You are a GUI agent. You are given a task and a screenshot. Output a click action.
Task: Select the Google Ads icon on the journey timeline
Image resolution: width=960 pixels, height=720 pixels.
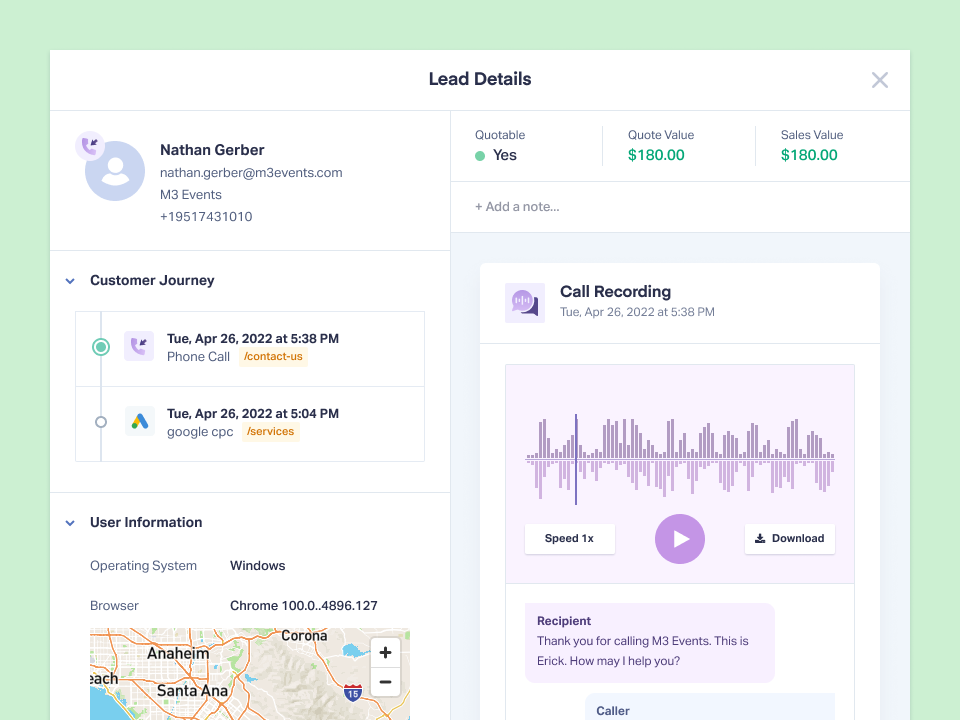point(139,422)
